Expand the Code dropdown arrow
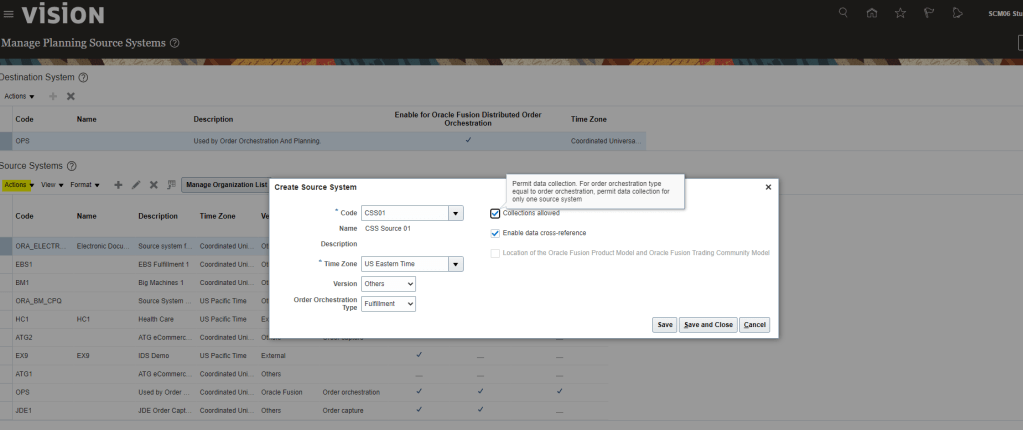Viewport: 1023px width, 430px height. [456, 212]
